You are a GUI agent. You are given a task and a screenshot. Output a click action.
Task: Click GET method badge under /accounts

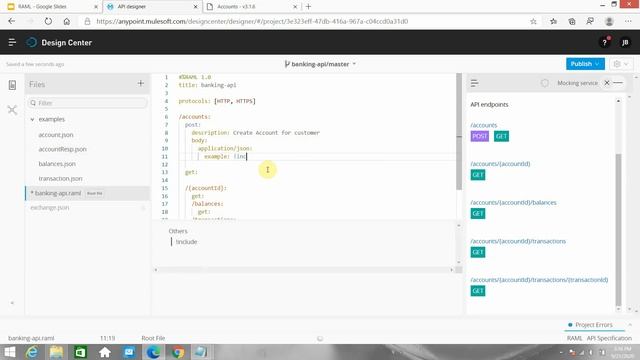tap(501, 136)
